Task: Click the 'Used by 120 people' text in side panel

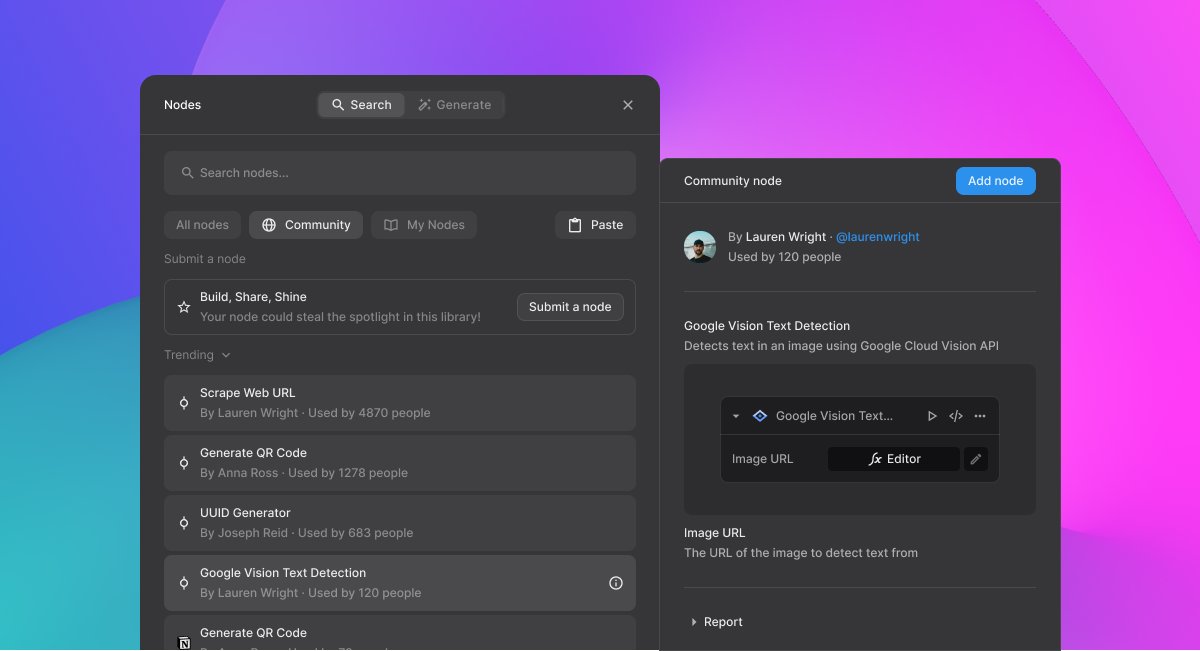Action: pyautogui.click(x=784, y=257)
